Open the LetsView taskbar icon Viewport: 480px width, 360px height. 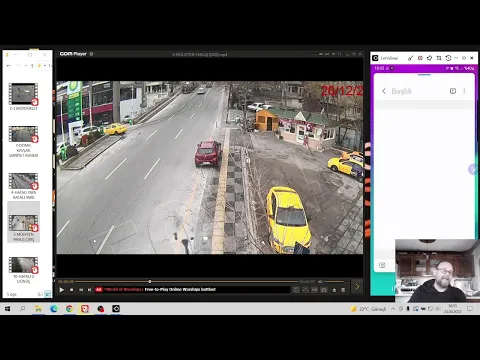(x=116, y=309)
